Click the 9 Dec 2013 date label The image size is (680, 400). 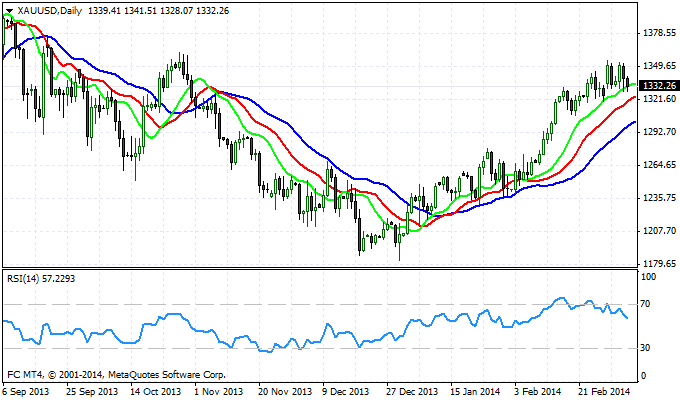click(x=346, y=391)
